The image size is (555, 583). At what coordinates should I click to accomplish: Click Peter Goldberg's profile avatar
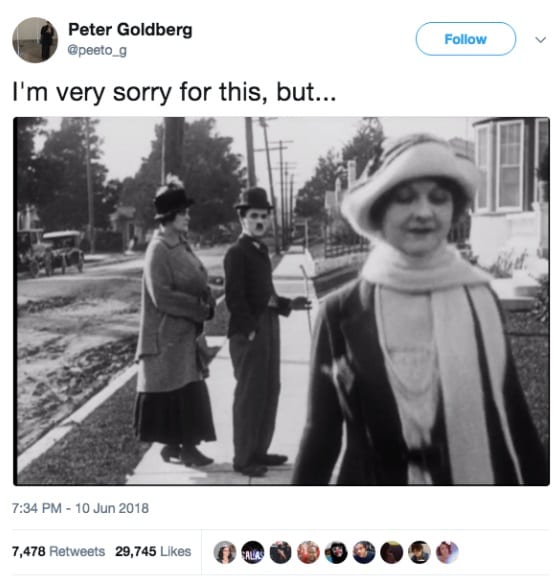pyautogui.click(x=35, y=40)
